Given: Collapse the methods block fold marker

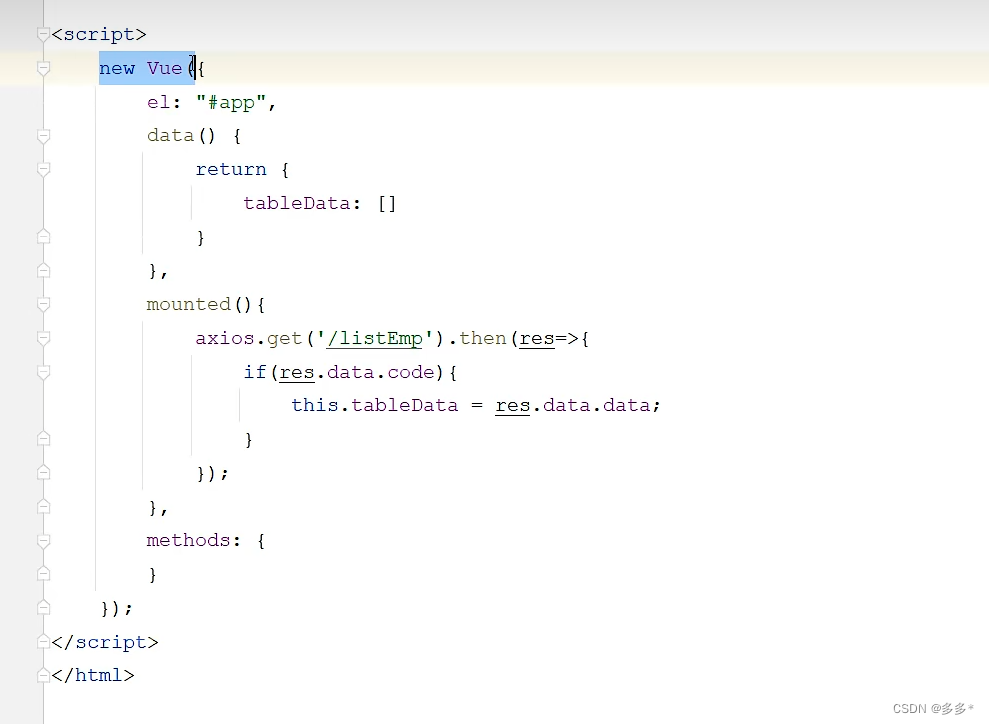Looking at the screenshot, I should coord(44,540).
